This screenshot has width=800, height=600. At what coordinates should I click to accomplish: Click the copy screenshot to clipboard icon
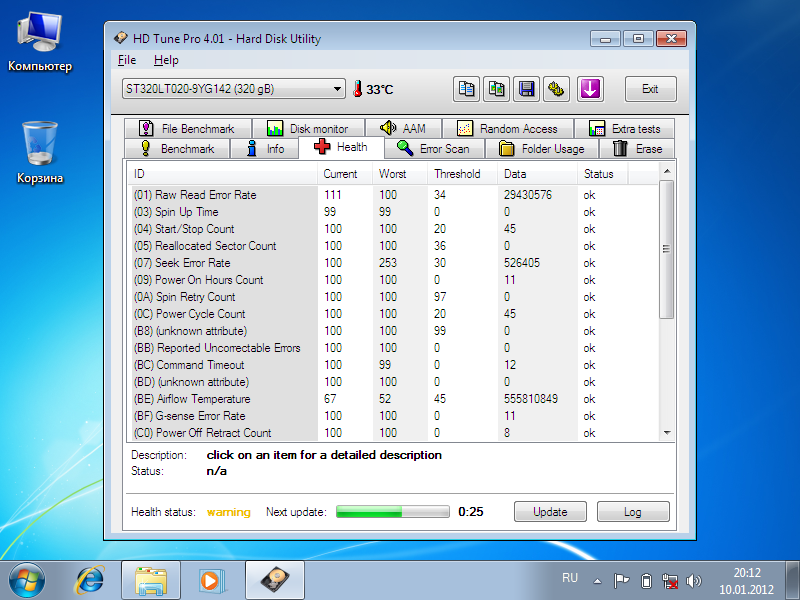tap(497, 89)
